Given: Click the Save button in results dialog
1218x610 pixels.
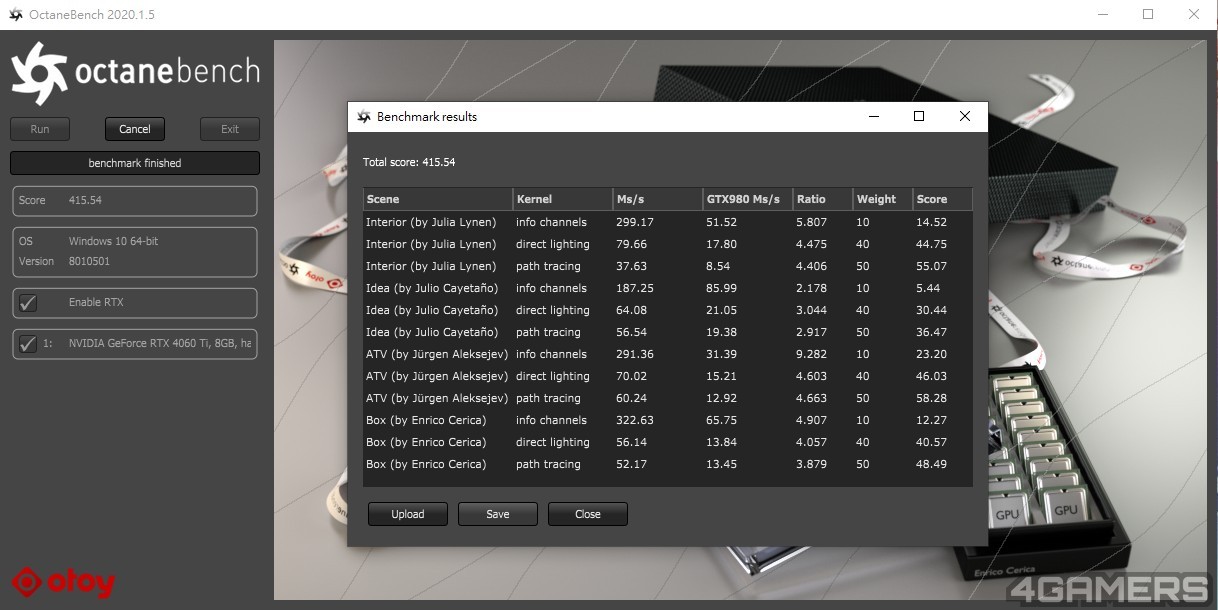Looking at the screenshot, I should [498, 514].
